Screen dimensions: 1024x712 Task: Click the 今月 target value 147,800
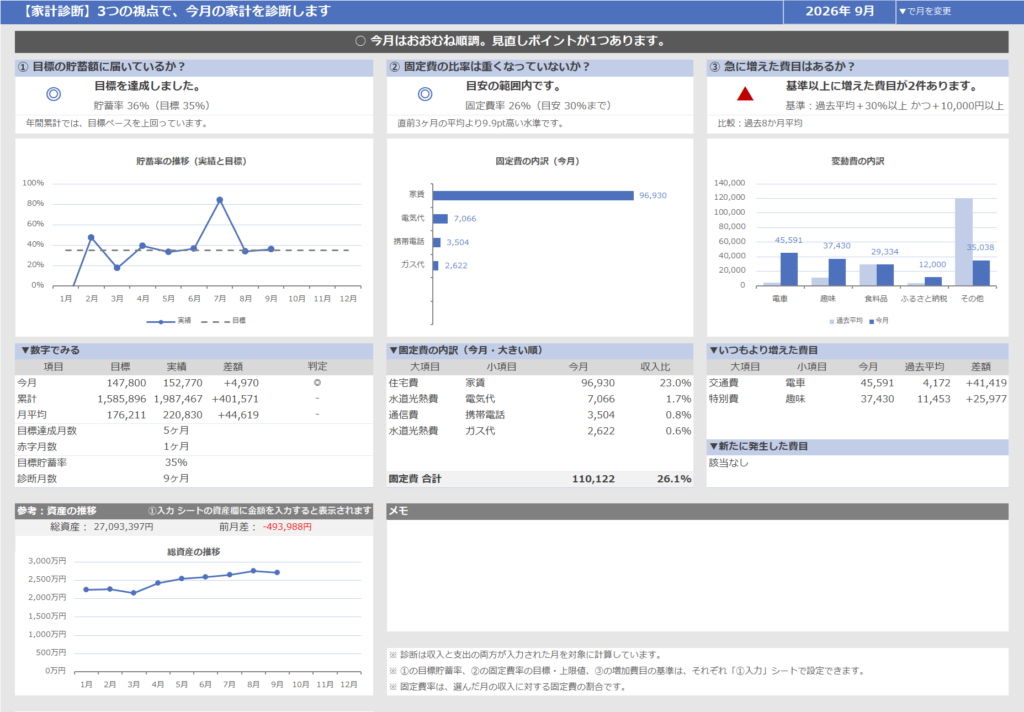click(126, 383)
